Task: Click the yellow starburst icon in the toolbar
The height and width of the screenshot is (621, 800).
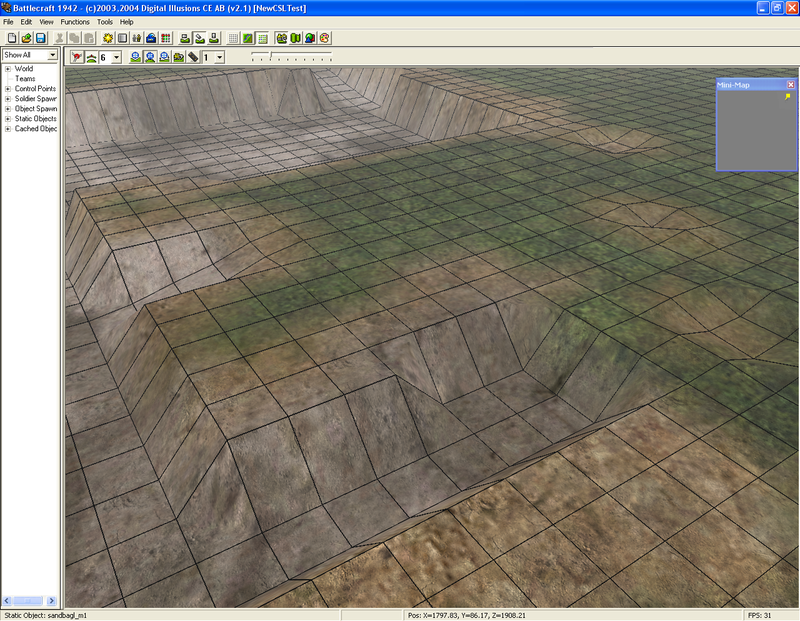Action: point(108,38)
